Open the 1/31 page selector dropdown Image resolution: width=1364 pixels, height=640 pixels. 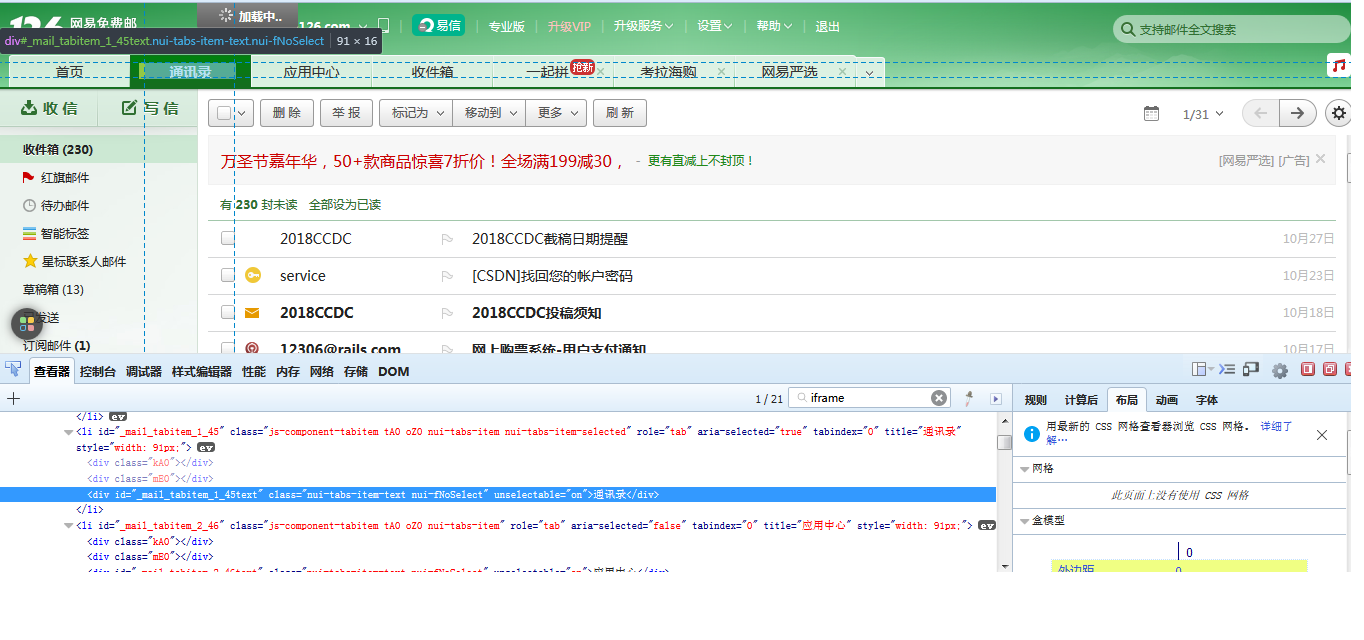[x=1203, y=114]
